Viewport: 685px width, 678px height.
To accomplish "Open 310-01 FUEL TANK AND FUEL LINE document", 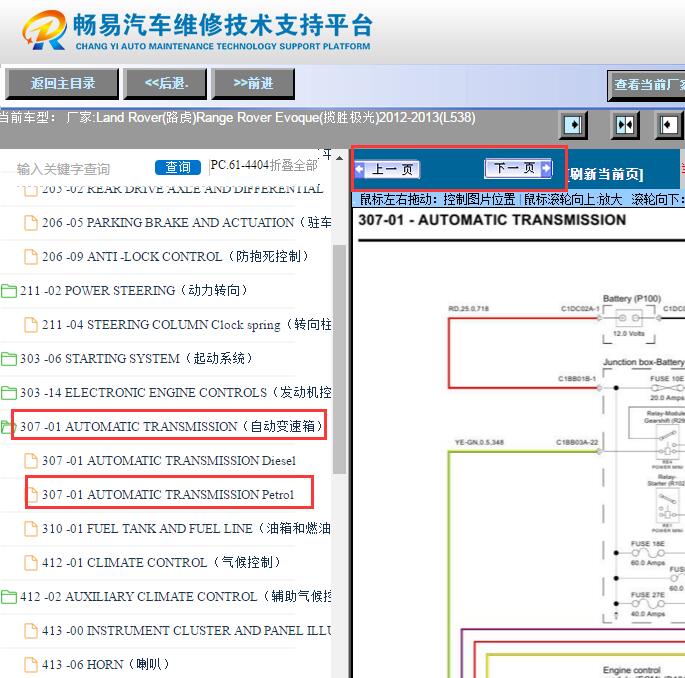I will 186,529.
